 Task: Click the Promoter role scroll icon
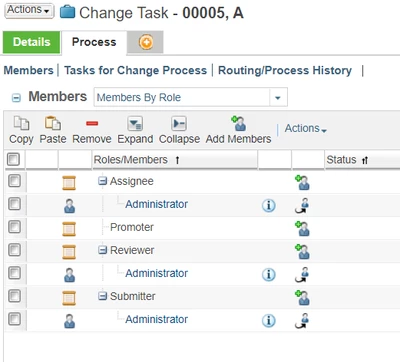coord(69,229)
